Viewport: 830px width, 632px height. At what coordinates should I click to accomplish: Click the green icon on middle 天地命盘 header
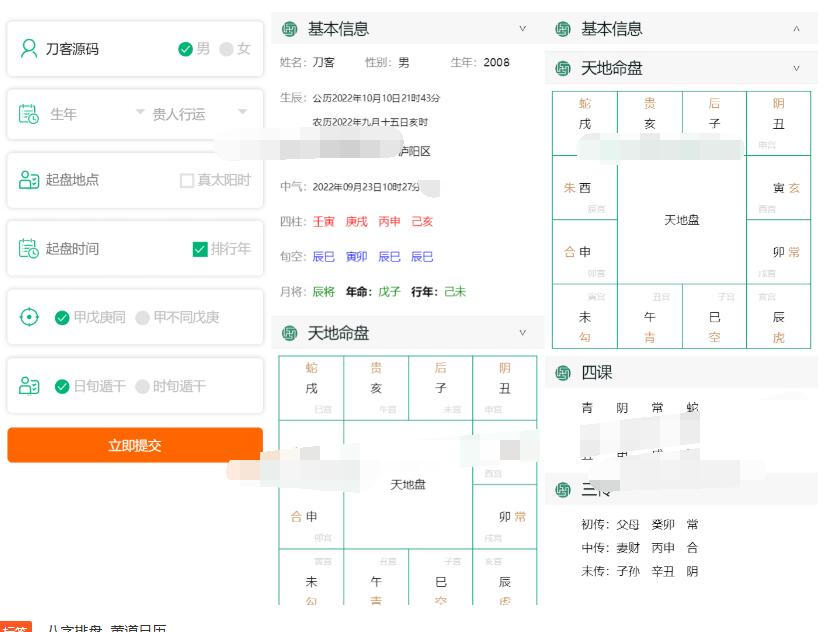pos(287,333)
